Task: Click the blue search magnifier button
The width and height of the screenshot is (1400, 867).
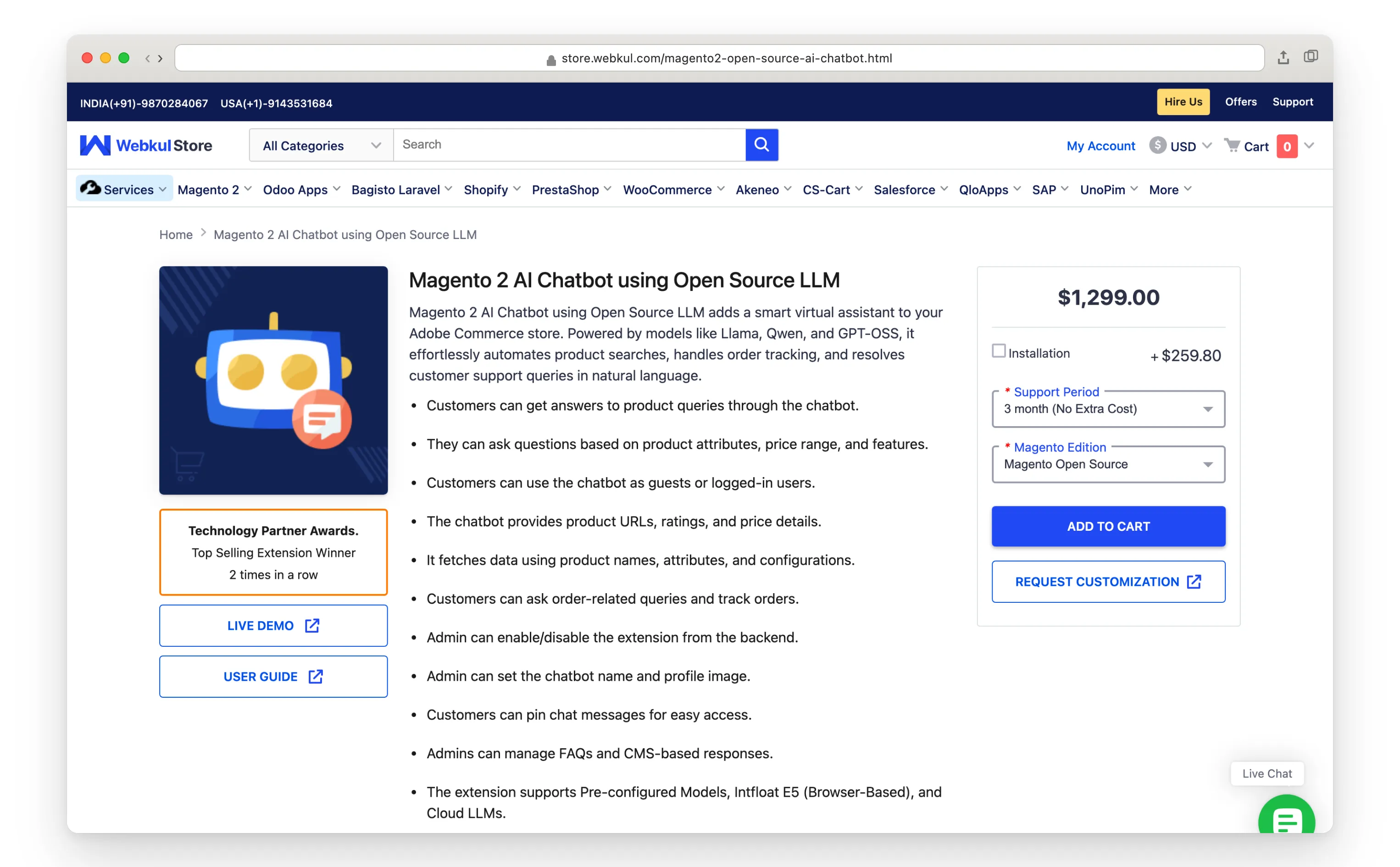Action: tap(761, 144)
